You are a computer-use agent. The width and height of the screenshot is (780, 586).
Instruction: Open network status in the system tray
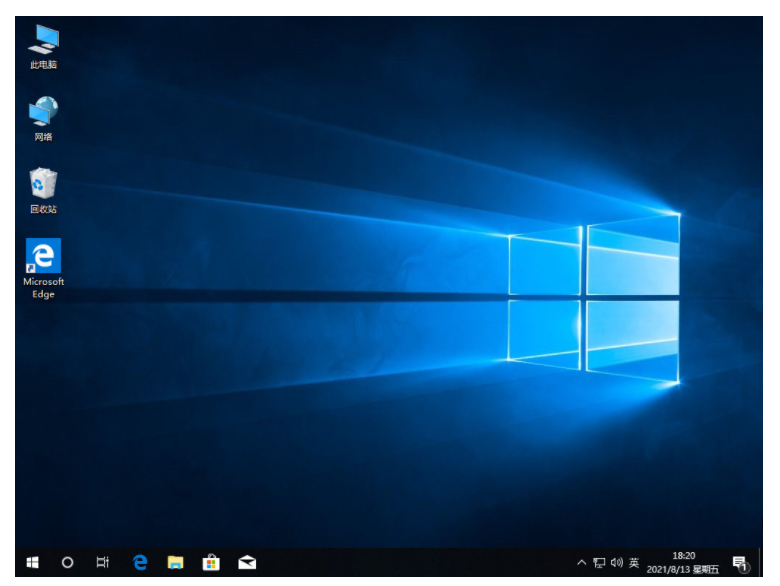click(599, 563)
